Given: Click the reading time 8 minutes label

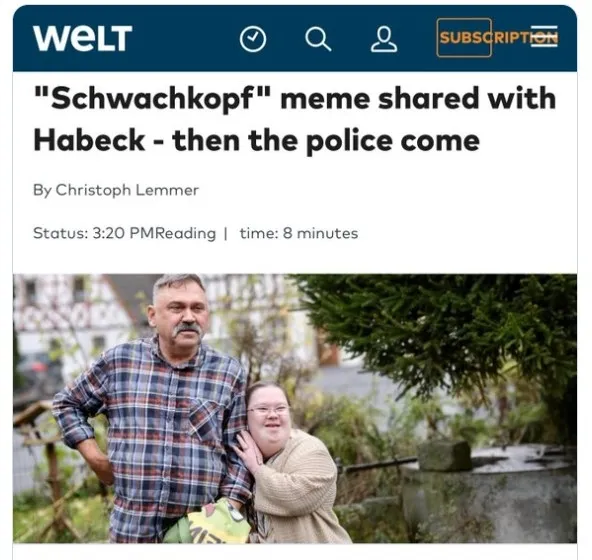Looking at the screenshot, I should [x=299, y=233].
